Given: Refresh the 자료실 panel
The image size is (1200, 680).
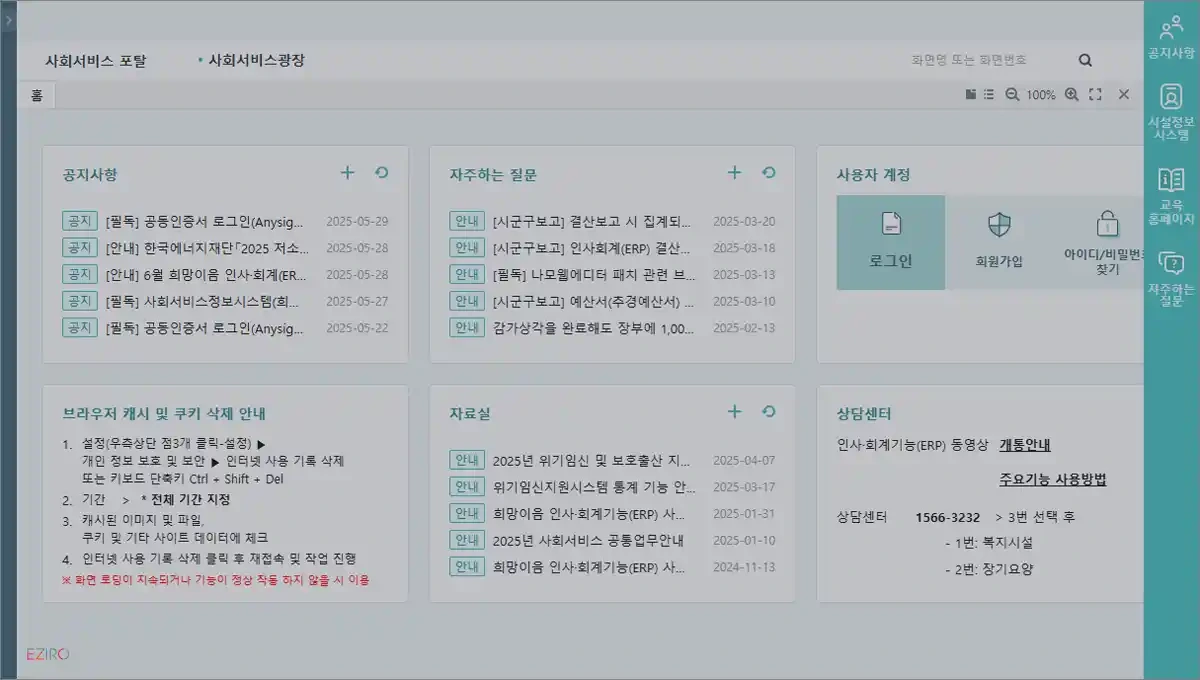Looking at the screenshot, I should pos(768,412).
